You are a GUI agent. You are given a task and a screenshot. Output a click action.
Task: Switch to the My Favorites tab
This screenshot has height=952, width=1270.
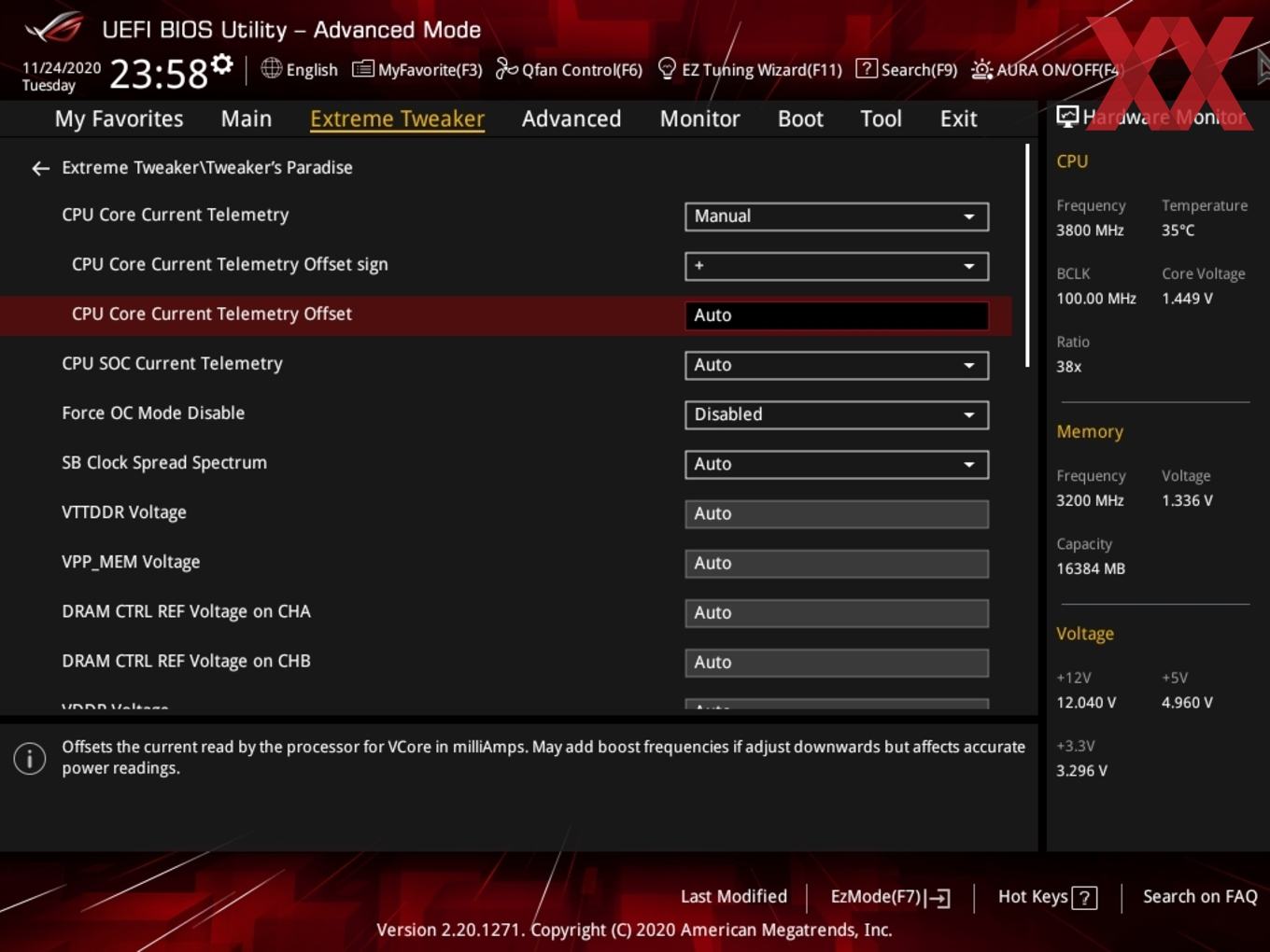click(x=119, y=119)
